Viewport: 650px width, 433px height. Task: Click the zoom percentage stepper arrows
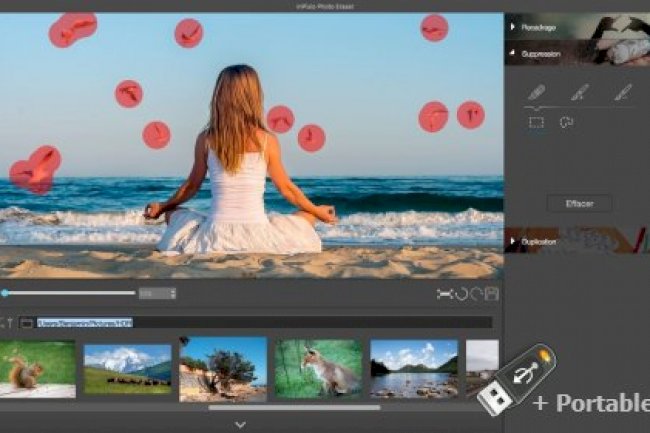tap(174, 293)
